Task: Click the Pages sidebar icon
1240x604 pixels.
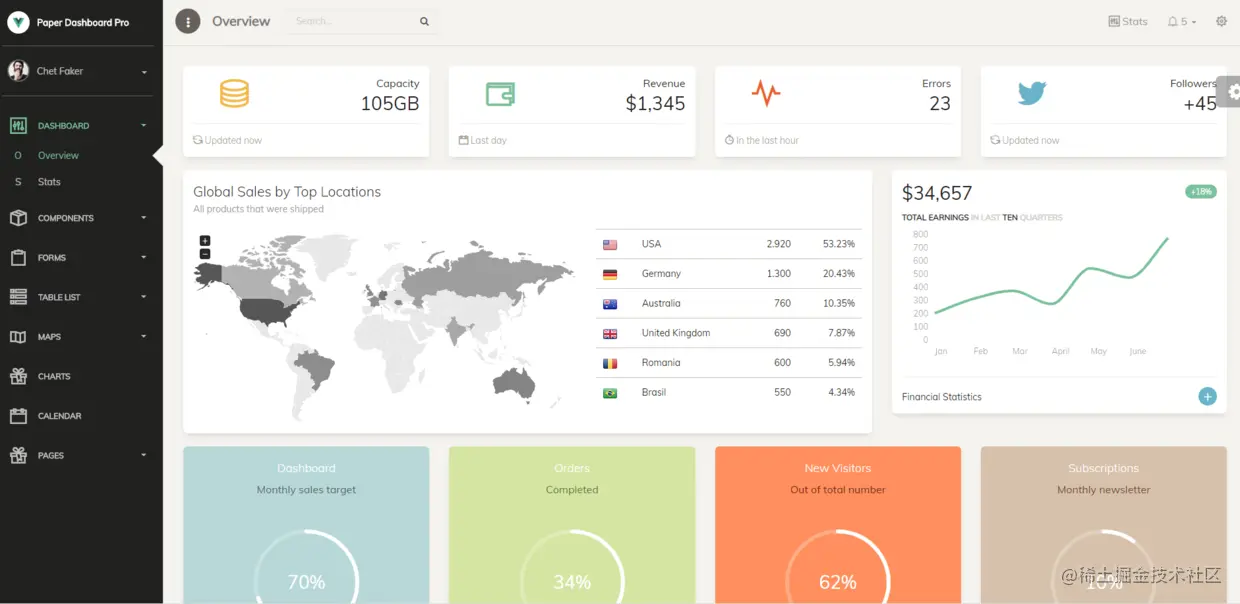Action: click(x=18, y=455)
